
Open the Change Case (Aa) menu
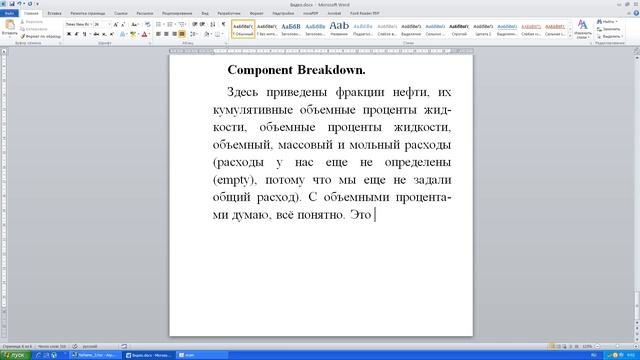click(135, 24)
